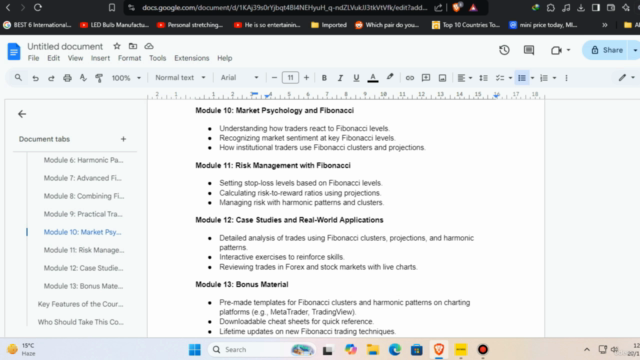
Task: Click the font size input field
Action: point(290,78)
